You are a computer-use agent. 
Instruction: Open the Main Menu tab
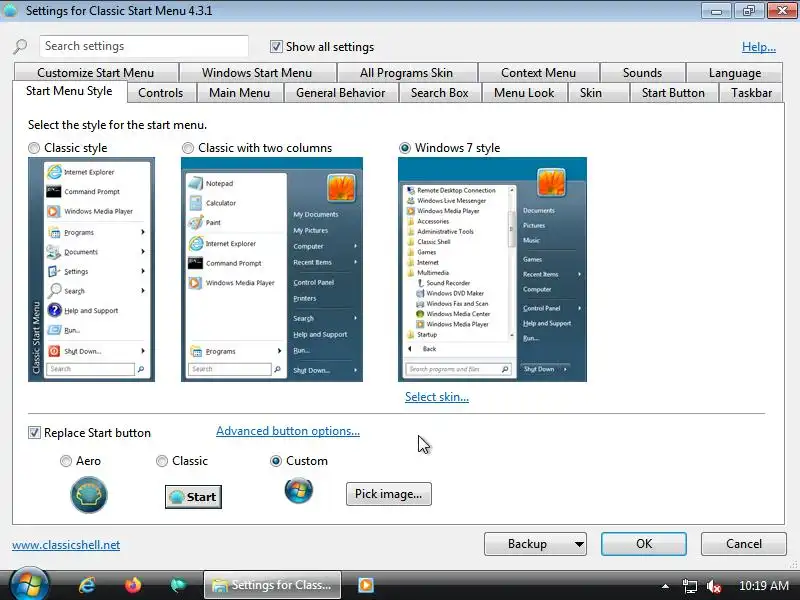[x=240, y=93]
